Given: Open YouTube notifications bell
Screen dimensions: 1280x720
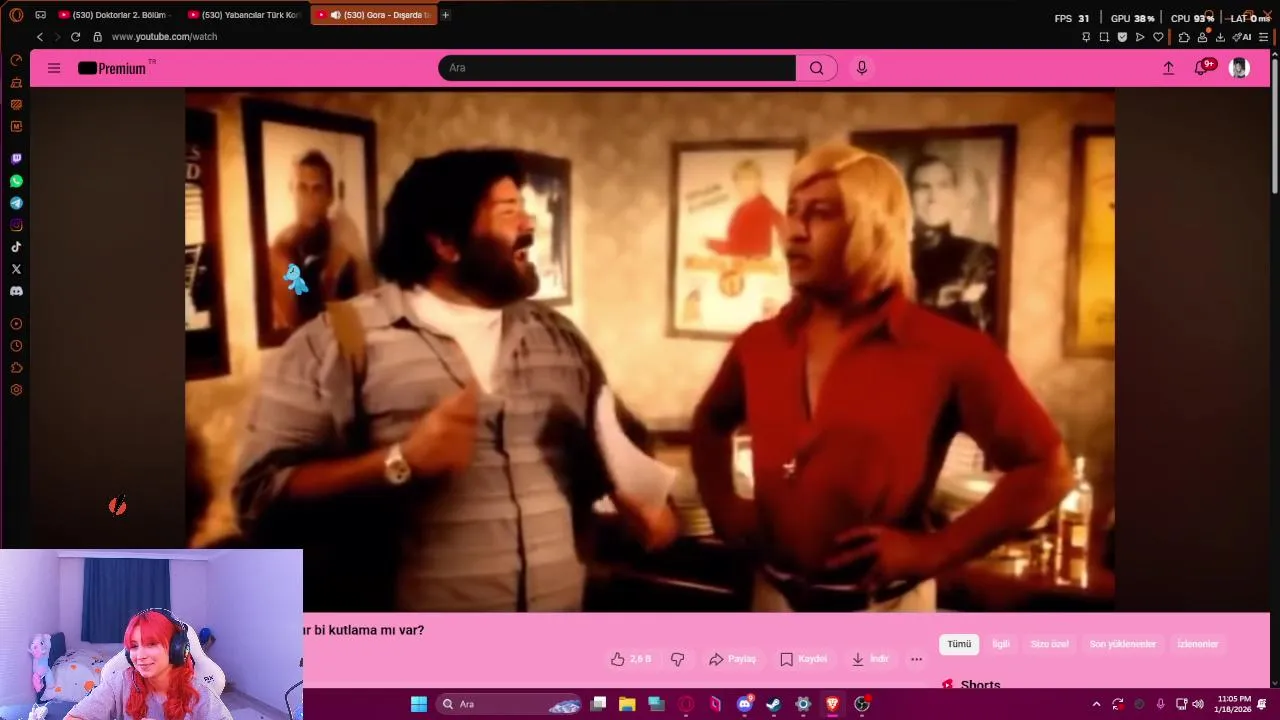Looking at the screenshot, I should coord(1202,68).
